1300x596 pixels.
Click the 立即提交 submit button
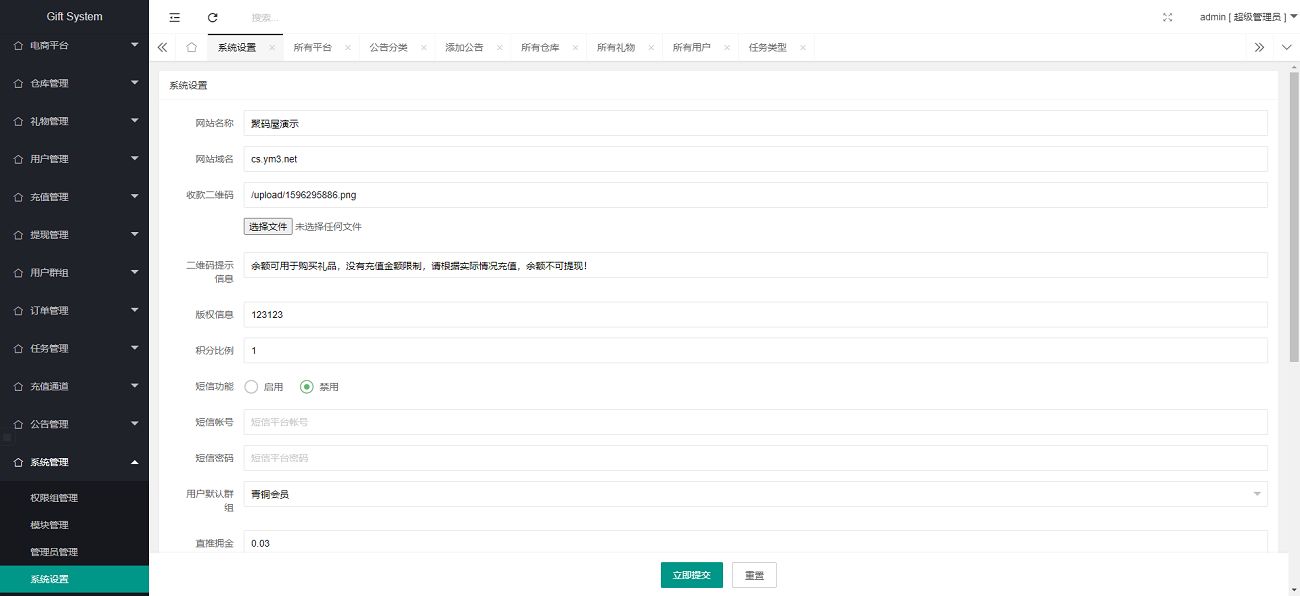click(x=691, y=575)
